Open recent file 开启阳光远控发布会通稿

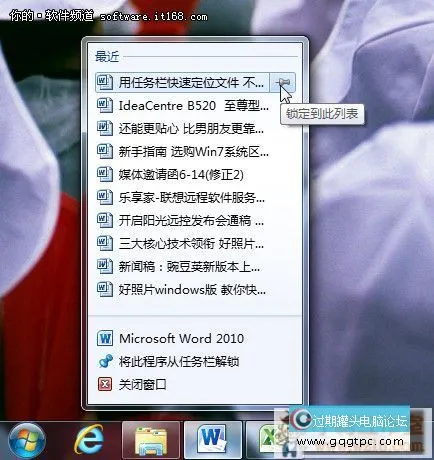coord(195,221)
